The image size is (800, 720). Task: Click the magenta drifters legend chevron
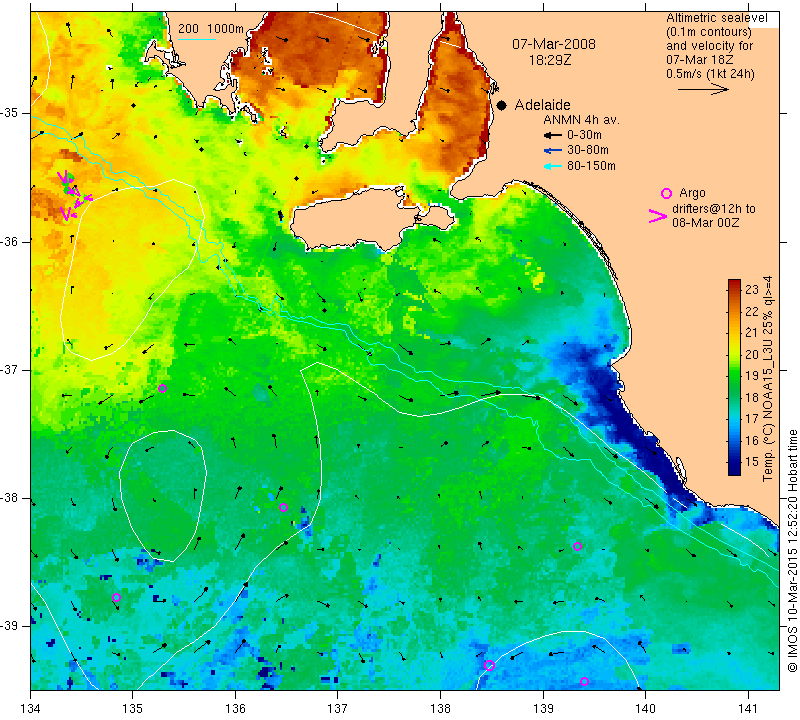tap(658, 216)
